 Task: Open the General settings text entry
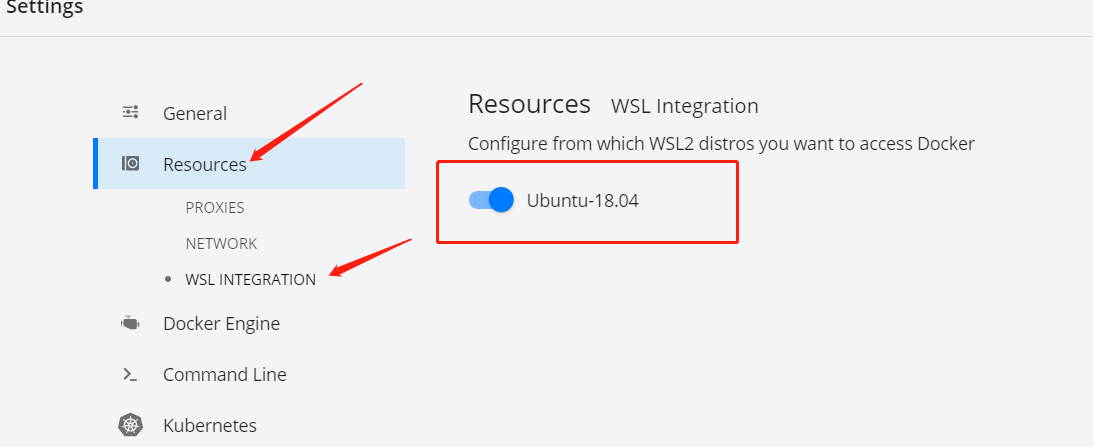click(x=195, y=114)
